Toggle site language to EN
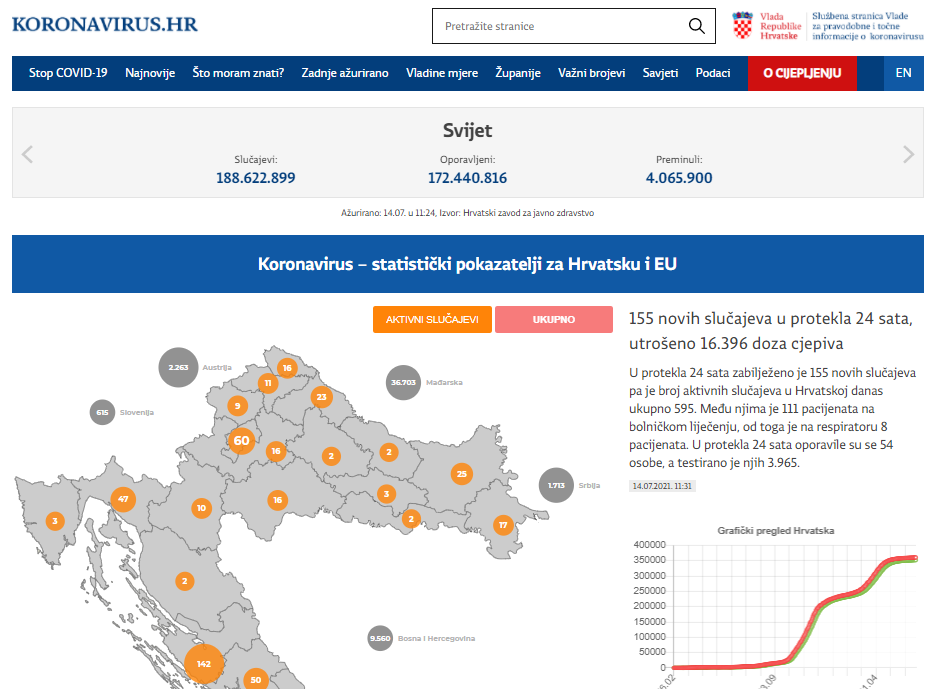The image size is (939, 689). coord(903,72)
